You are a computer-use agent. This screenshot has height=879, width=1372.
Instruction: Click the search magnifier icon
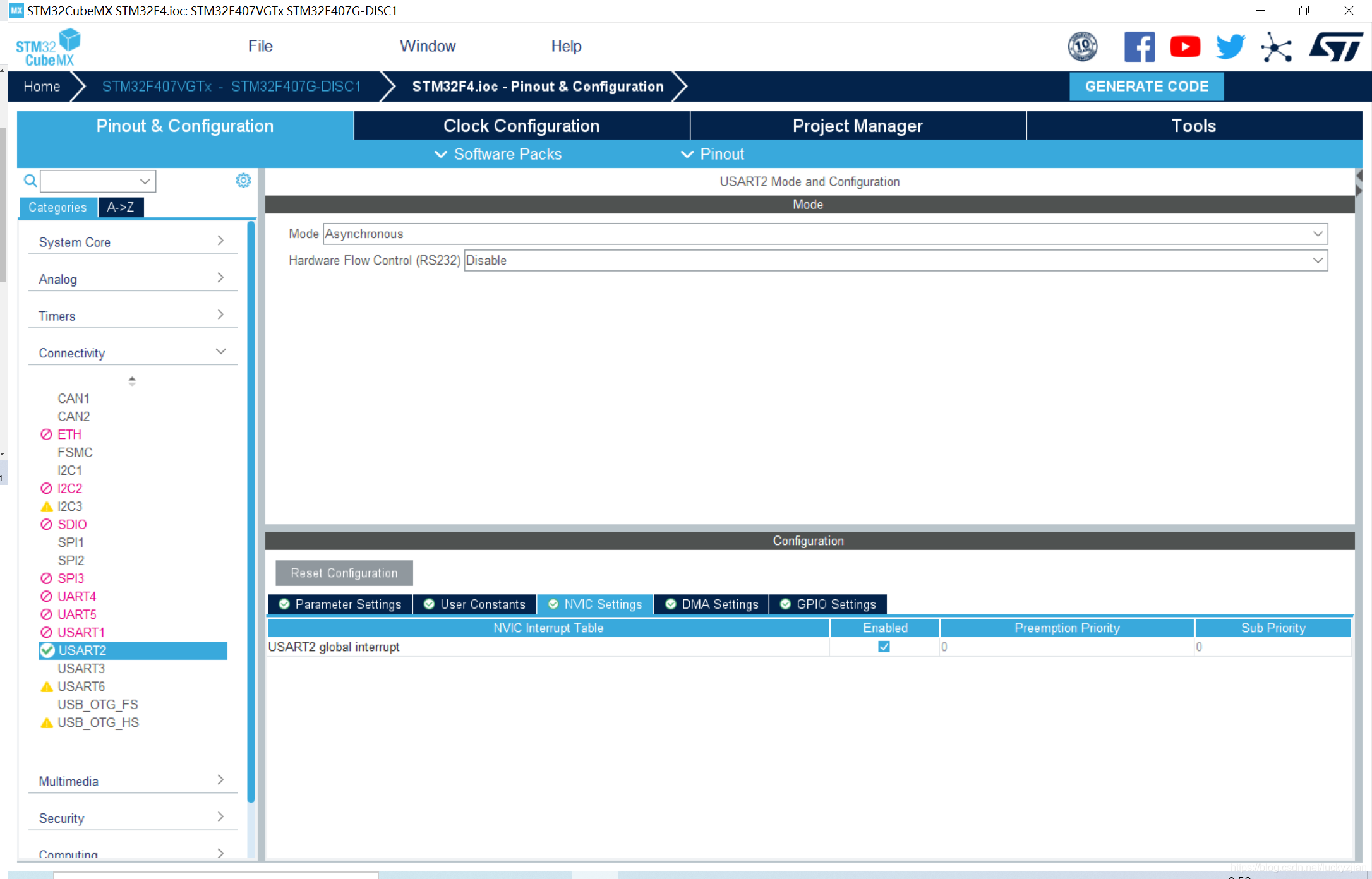[x=30, y=181]
